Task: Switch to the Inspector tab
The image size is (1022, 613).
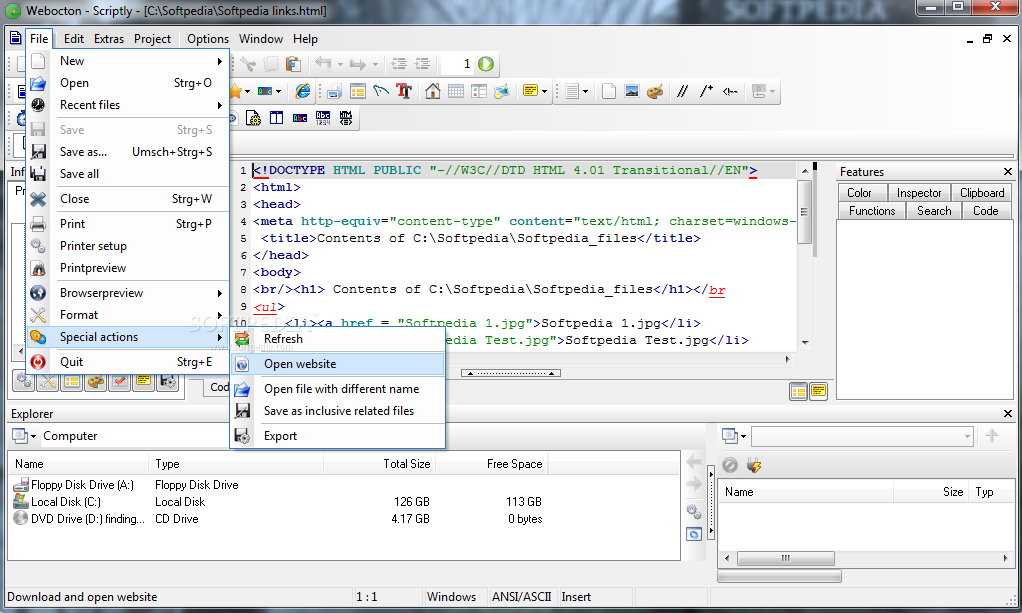Action: [919, 193]
